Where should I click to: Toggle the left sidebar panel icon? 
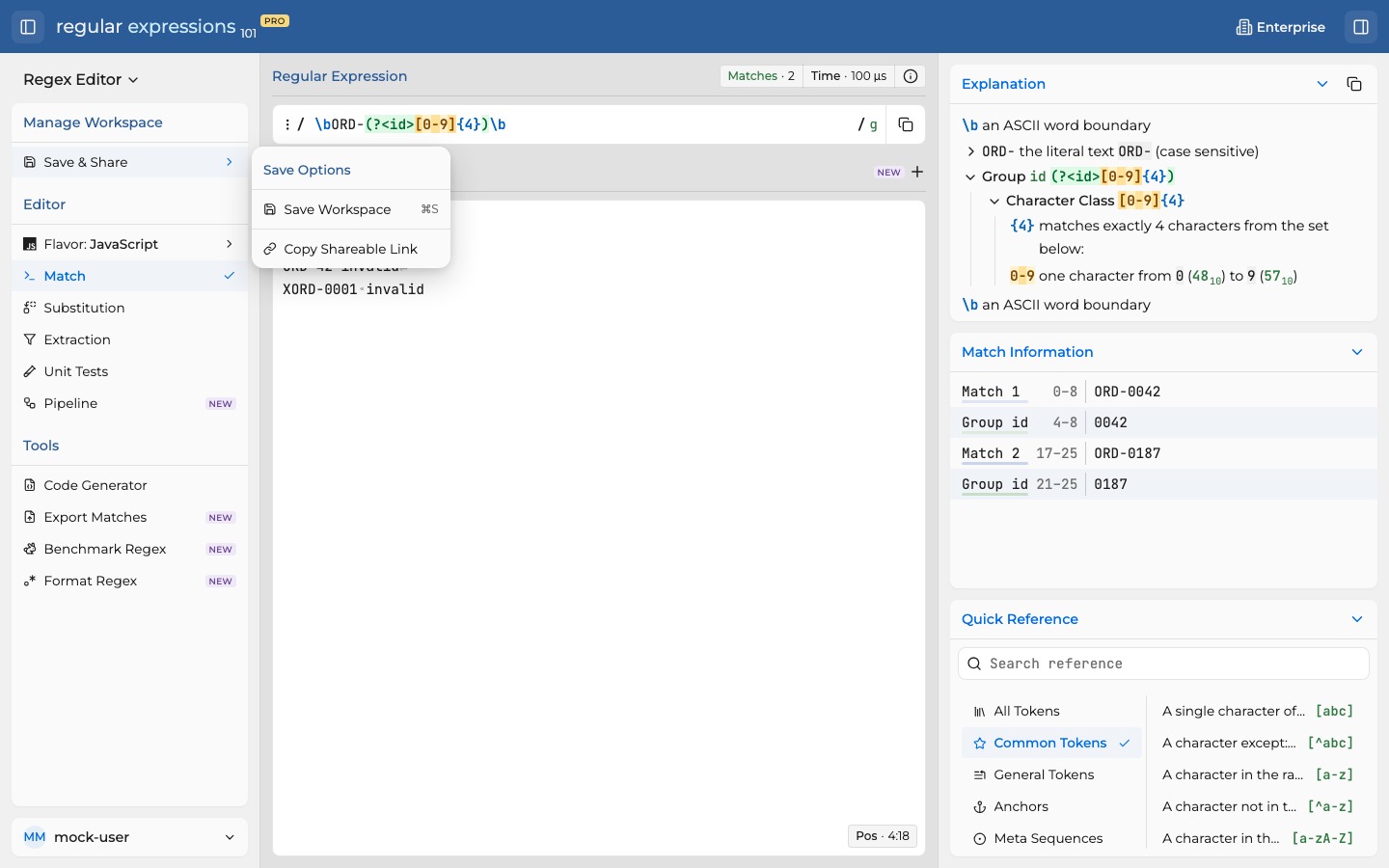tap(28, 27)
